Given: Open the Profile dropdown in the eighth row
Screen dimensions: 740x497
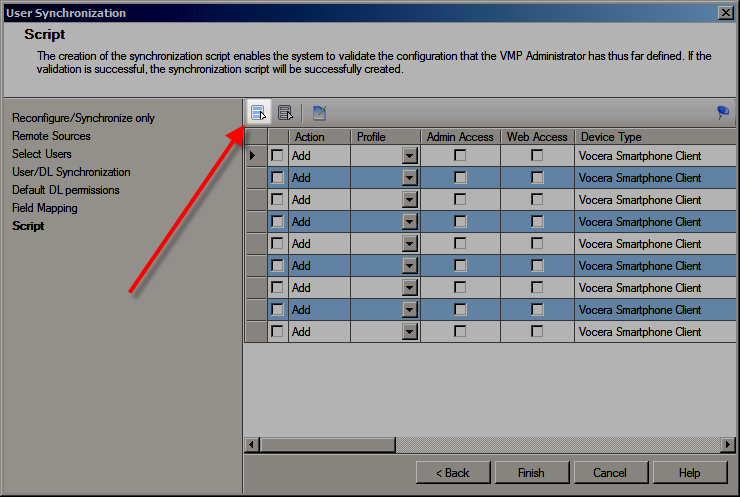Looking at the screenshot, I should [410, 310].
